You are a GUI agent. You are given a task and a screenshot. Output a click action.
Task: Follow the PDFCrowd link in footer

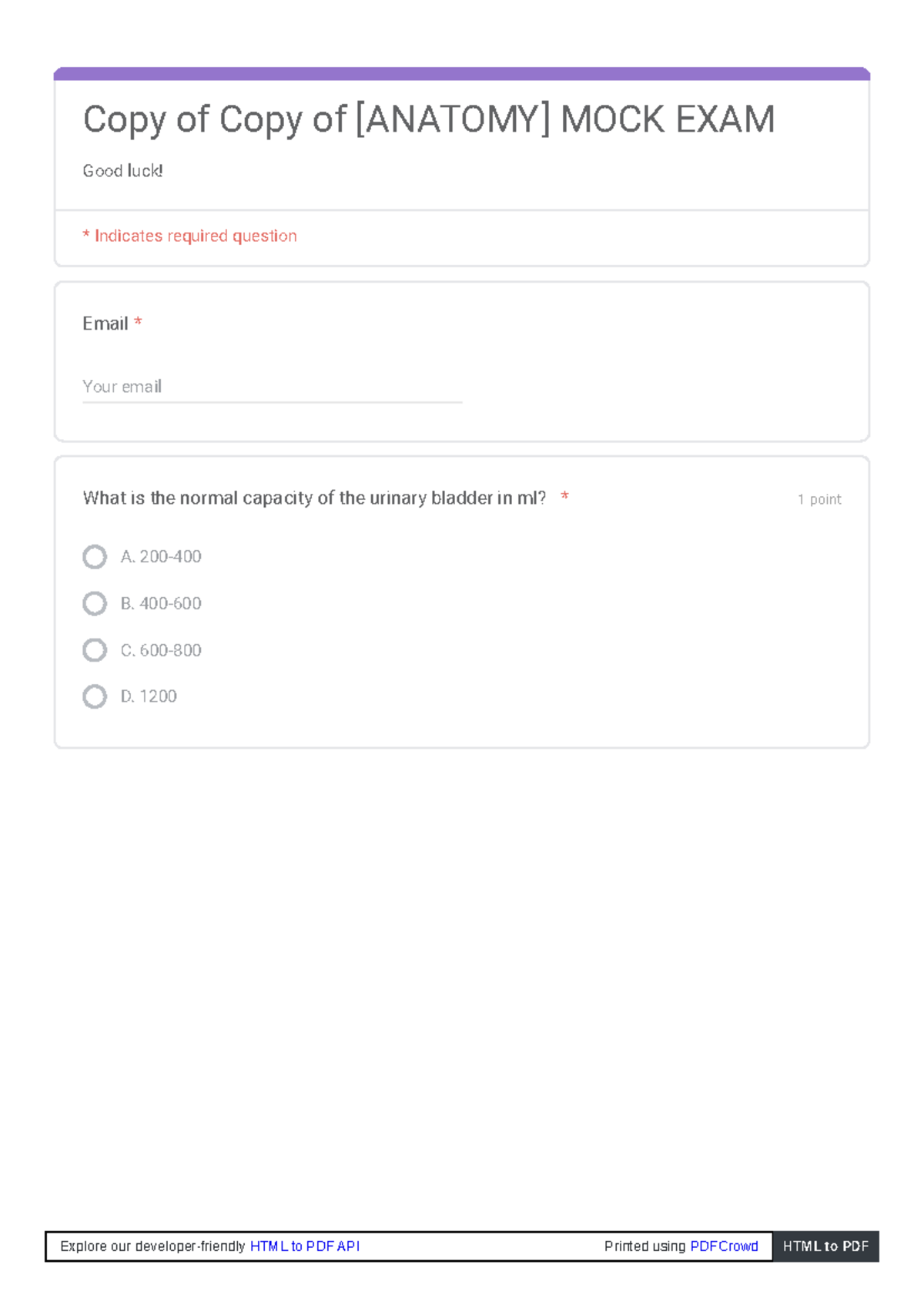tap(724, 1246)
